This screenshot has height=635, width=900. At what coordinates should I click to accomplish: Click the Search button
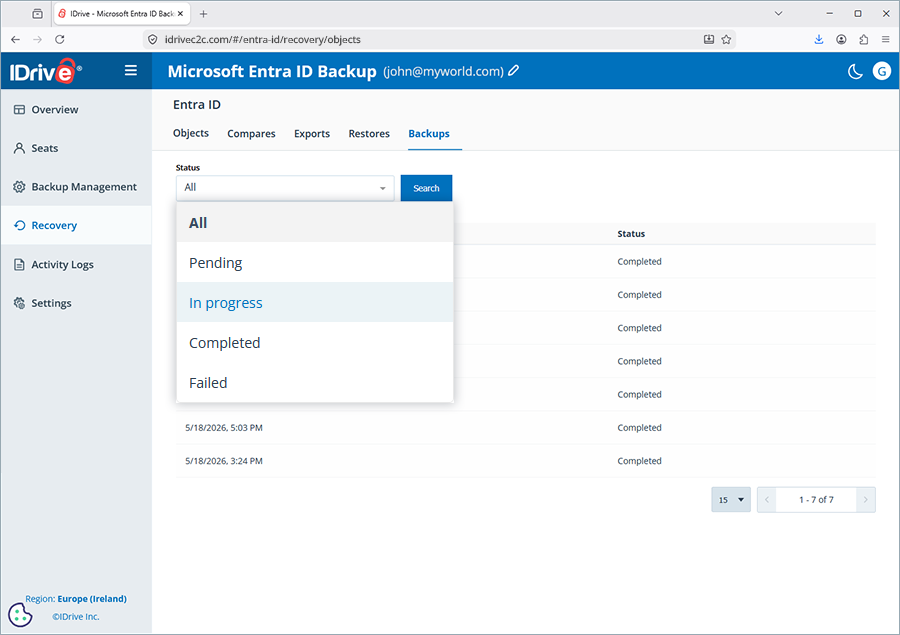(426, 188)
